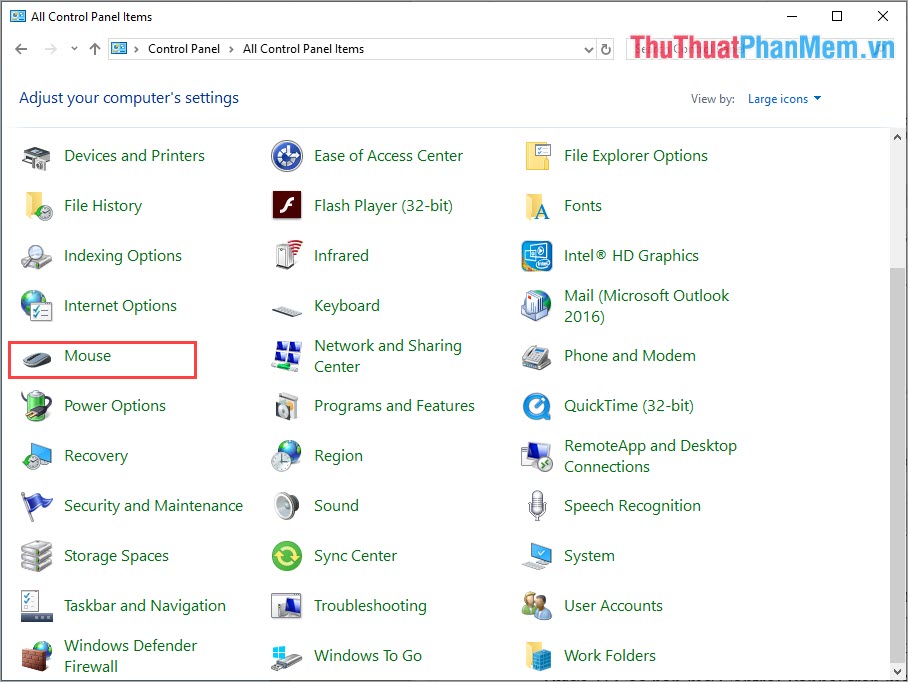
Task: Click the QuickTime (32-bit) icon
Action: (537, 406)
